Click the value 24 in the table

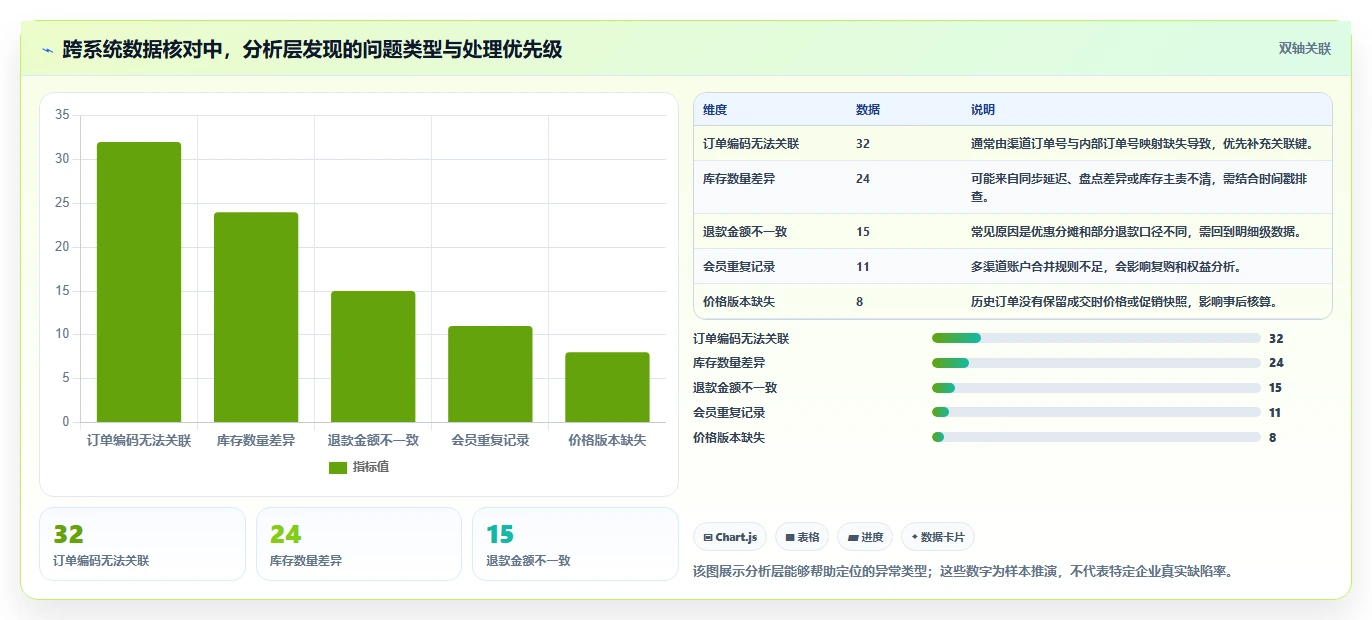(x=863, y=179)
